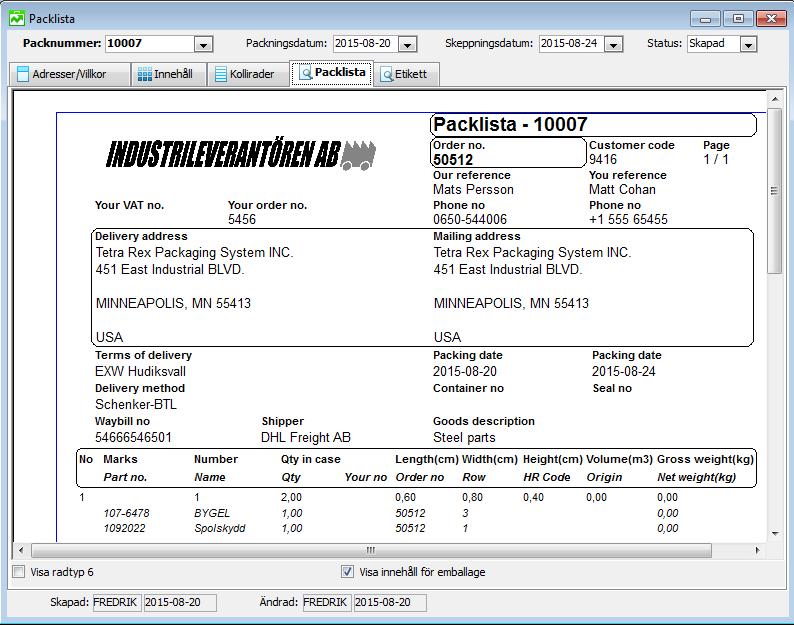Click the horizontal scrollbar thumb
Screen dimensions: 794x625
[371, 550]
